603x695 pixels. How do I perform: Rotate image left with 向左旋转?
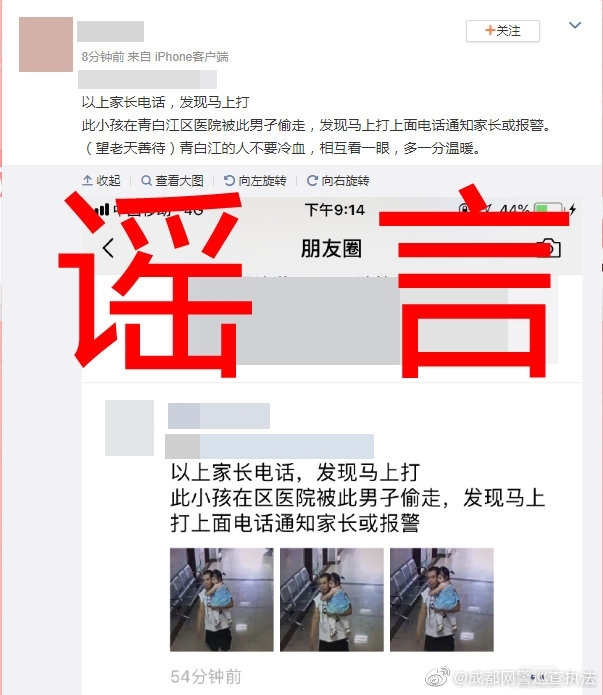(x=255, y=180)
